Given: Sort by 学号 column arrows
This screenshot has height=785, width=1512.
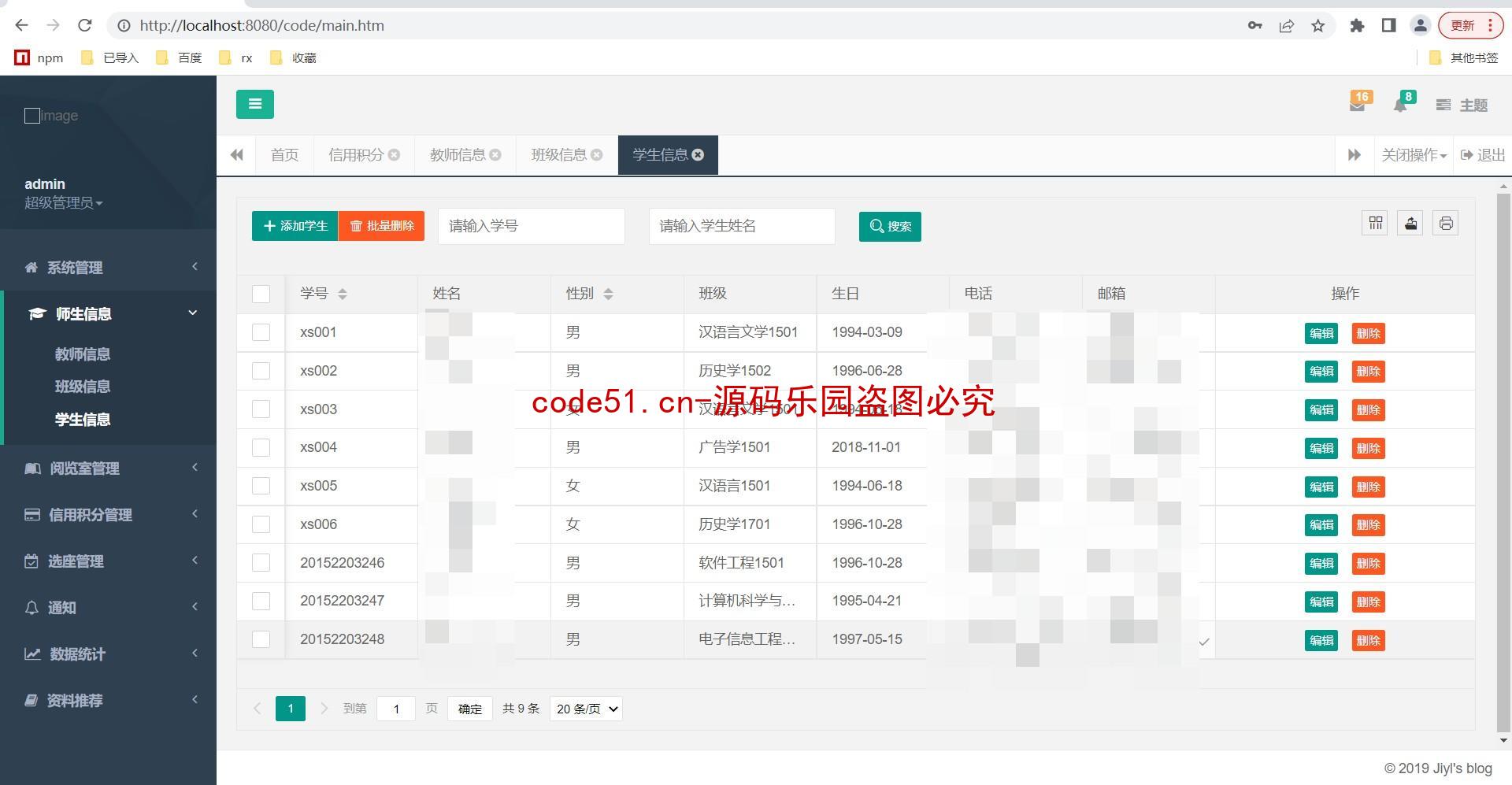Looking at the screenshot, I should [343, 294].
